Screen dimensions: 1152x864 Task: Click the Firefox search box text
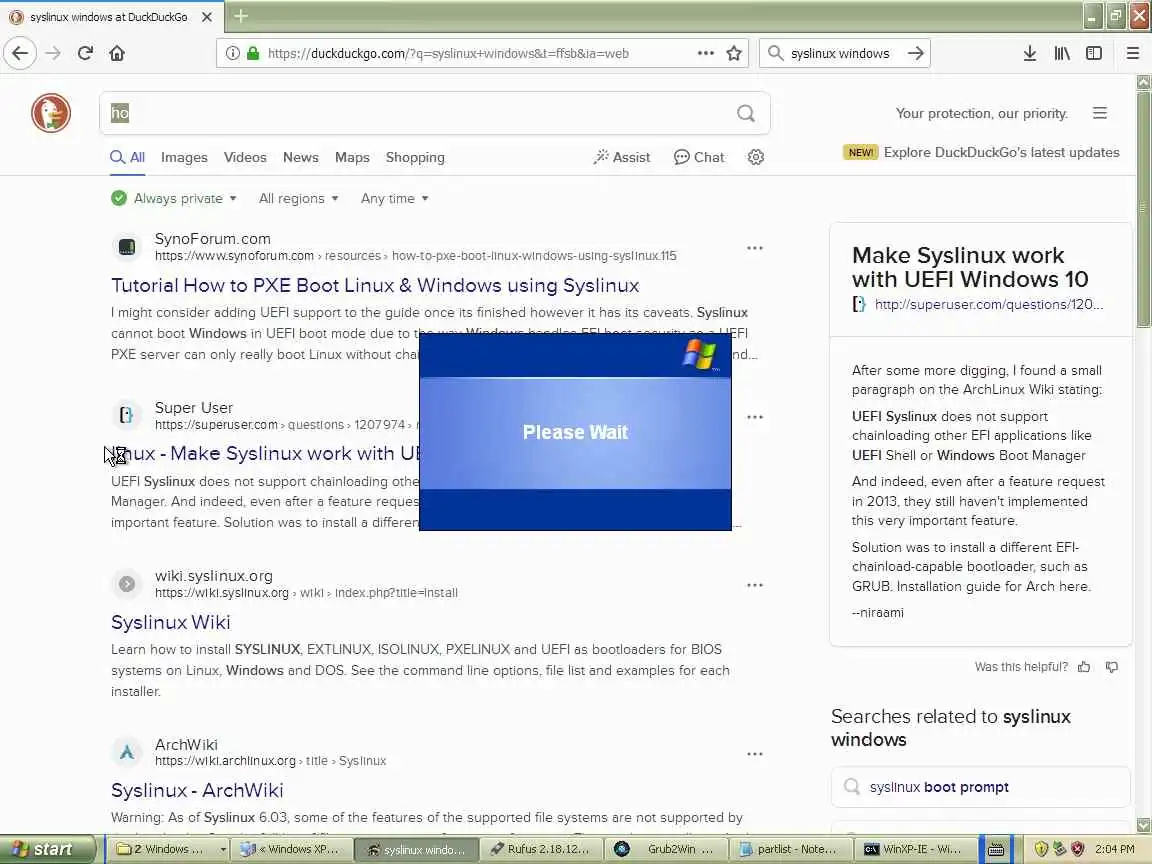click(840, 53)
